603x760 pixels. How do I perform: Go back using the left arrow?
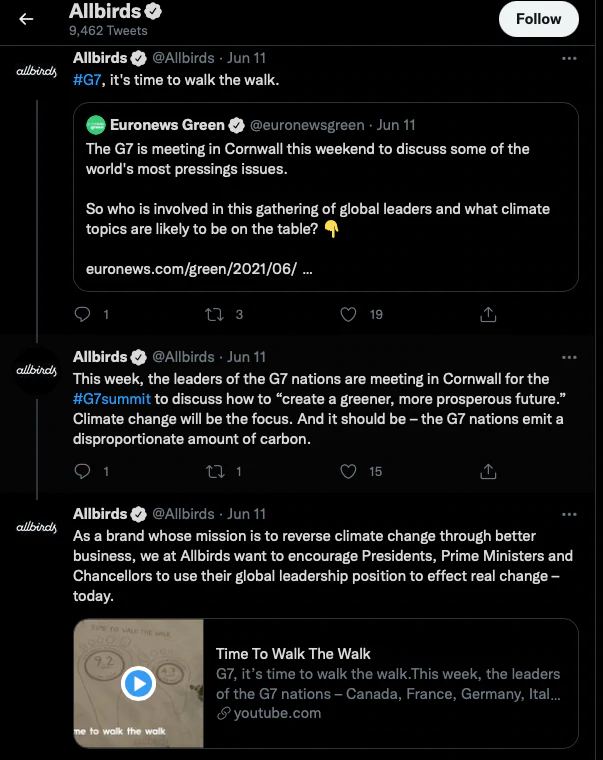click(27, 19)
